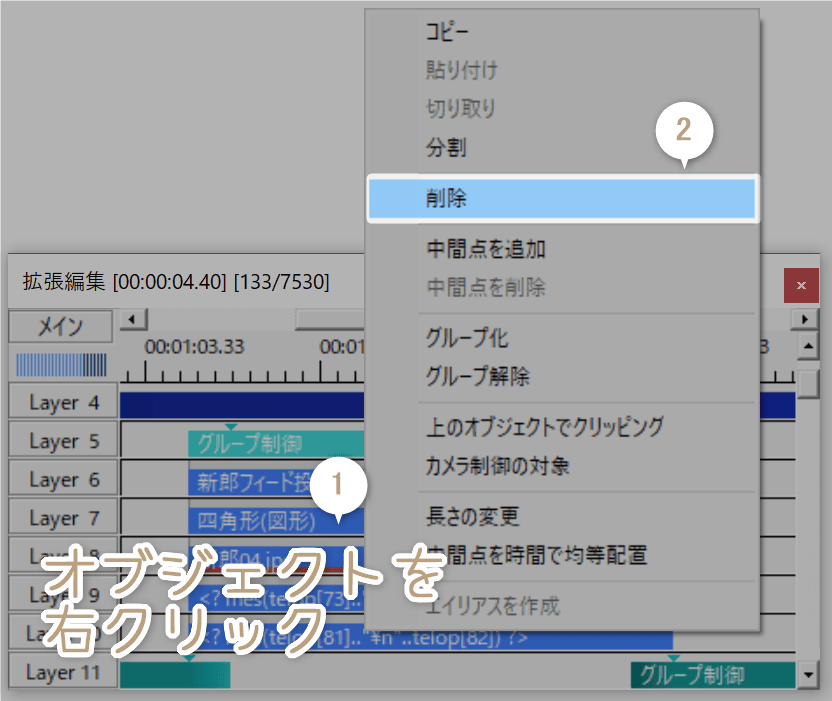Open 長さの変更 from the context menu

[469, 517]
